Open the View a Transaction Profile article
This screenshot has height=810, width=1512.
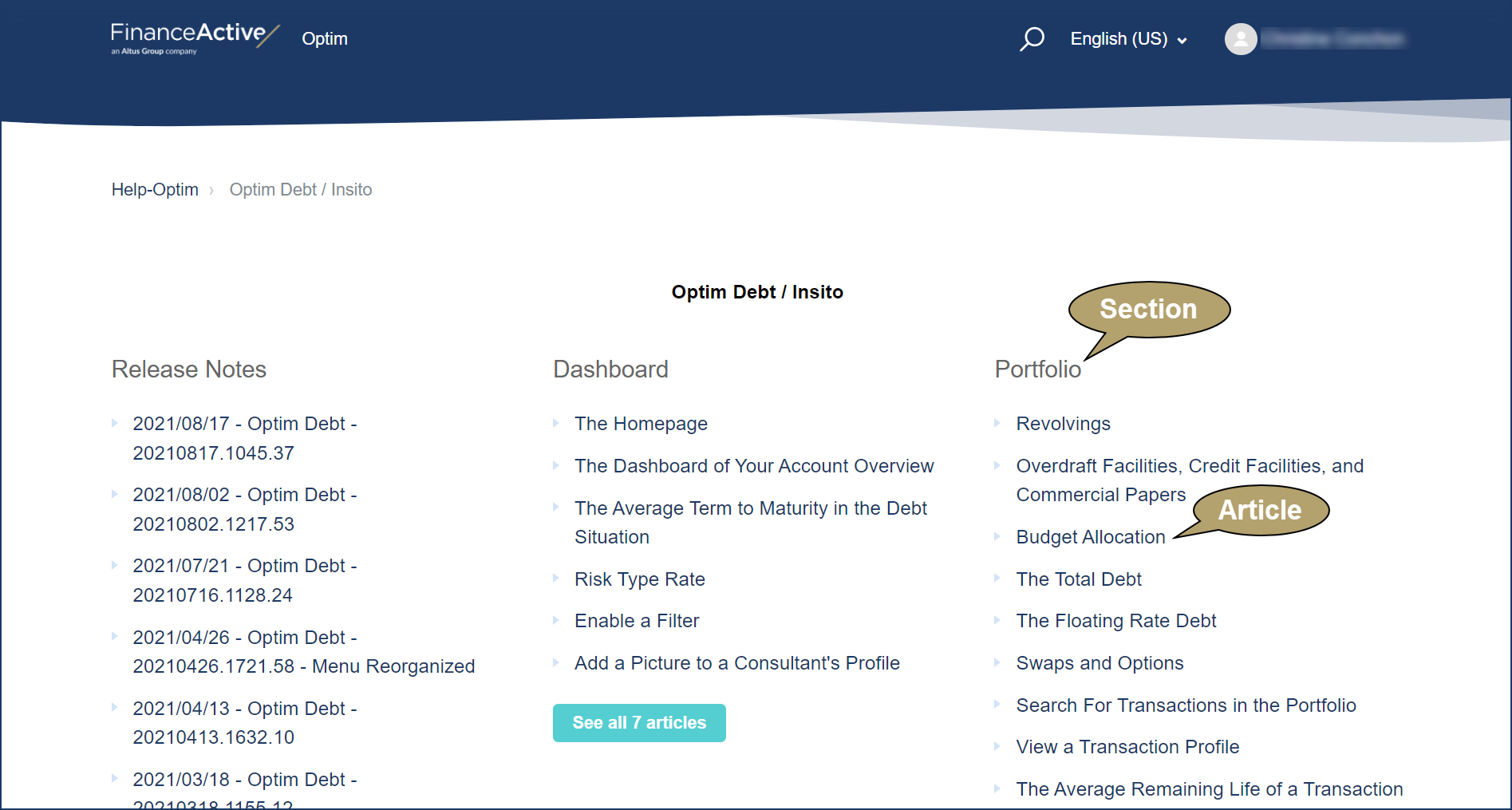1127,747
